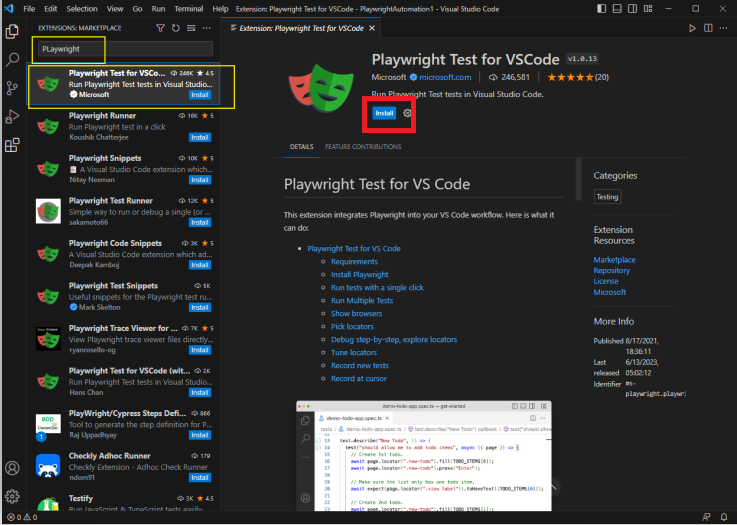Open Extensions panel more actions menu

point(207,28)
